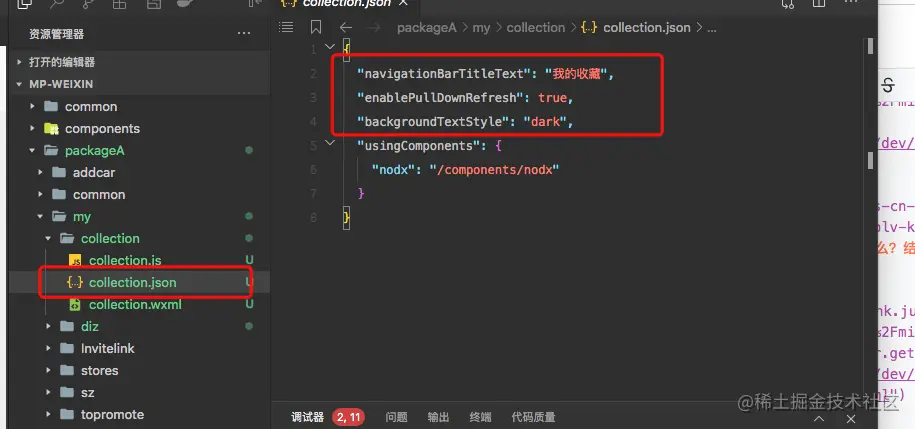915x429 pixels.
Task: Select the collection.json editor tab
Action: [347, 5]
